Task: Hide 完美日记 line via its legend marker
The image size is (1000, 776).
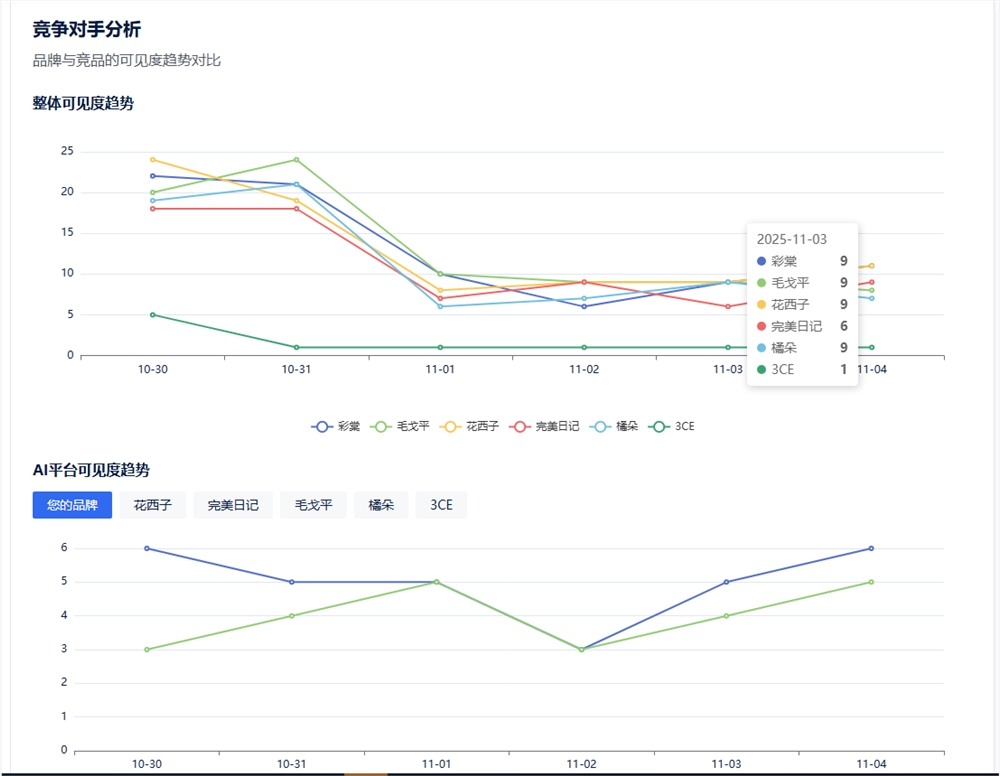Action: [520, 427]
